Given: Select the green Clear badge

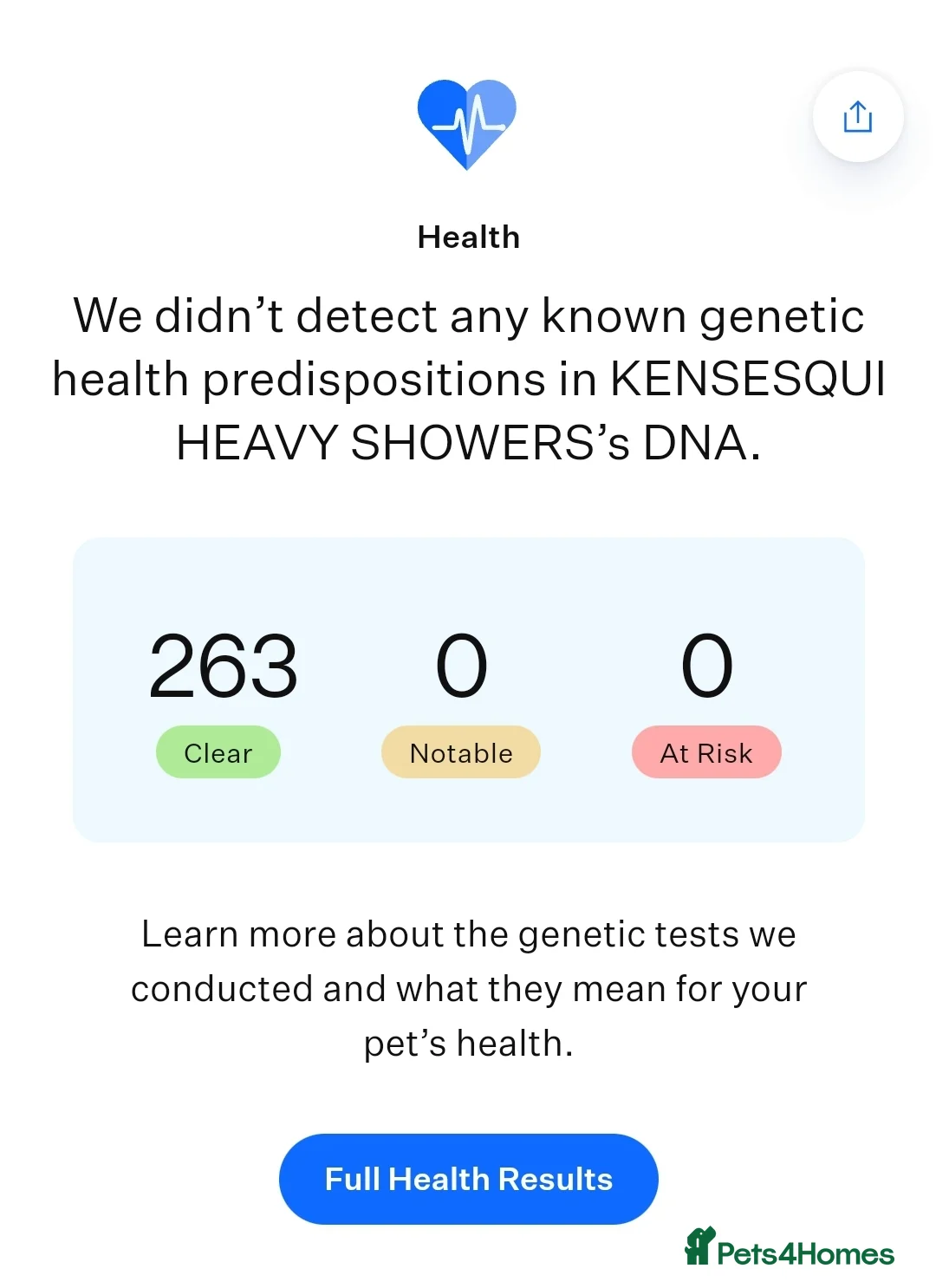Looking at the screenshot, I should click(218, 752).
